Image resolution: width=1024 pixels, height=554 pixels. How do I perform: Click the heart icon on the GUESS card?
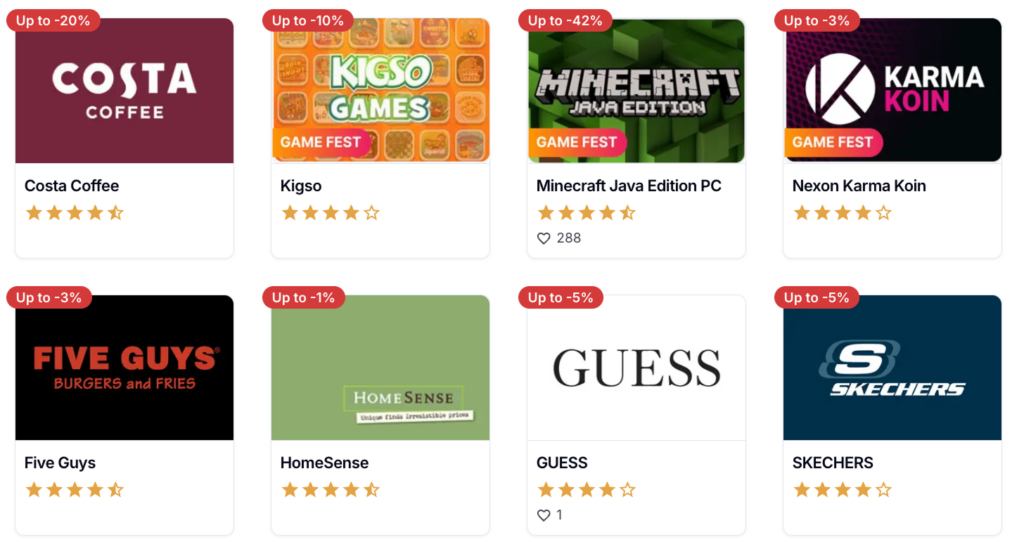pos(543,515)
